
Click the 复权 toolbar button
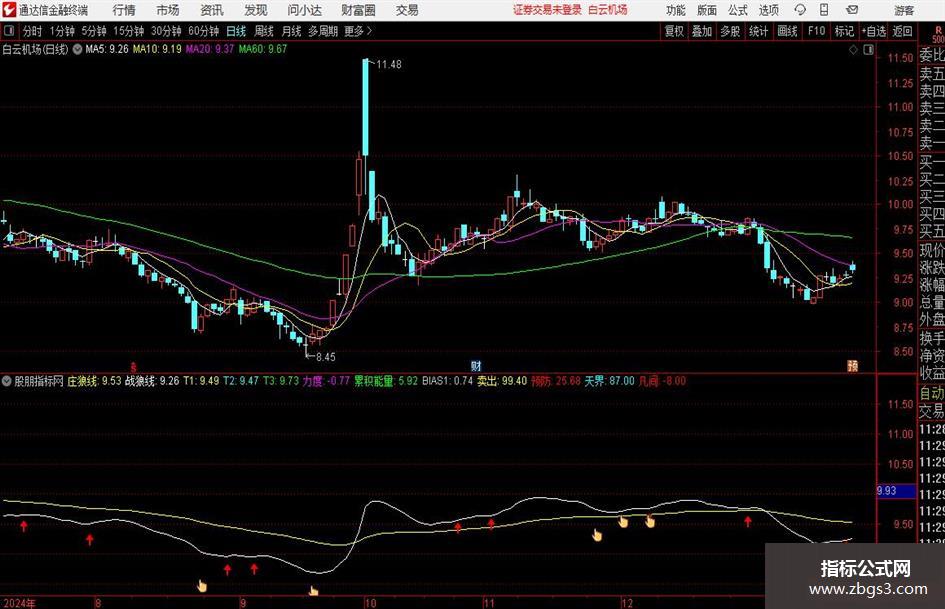click(674, 31)
